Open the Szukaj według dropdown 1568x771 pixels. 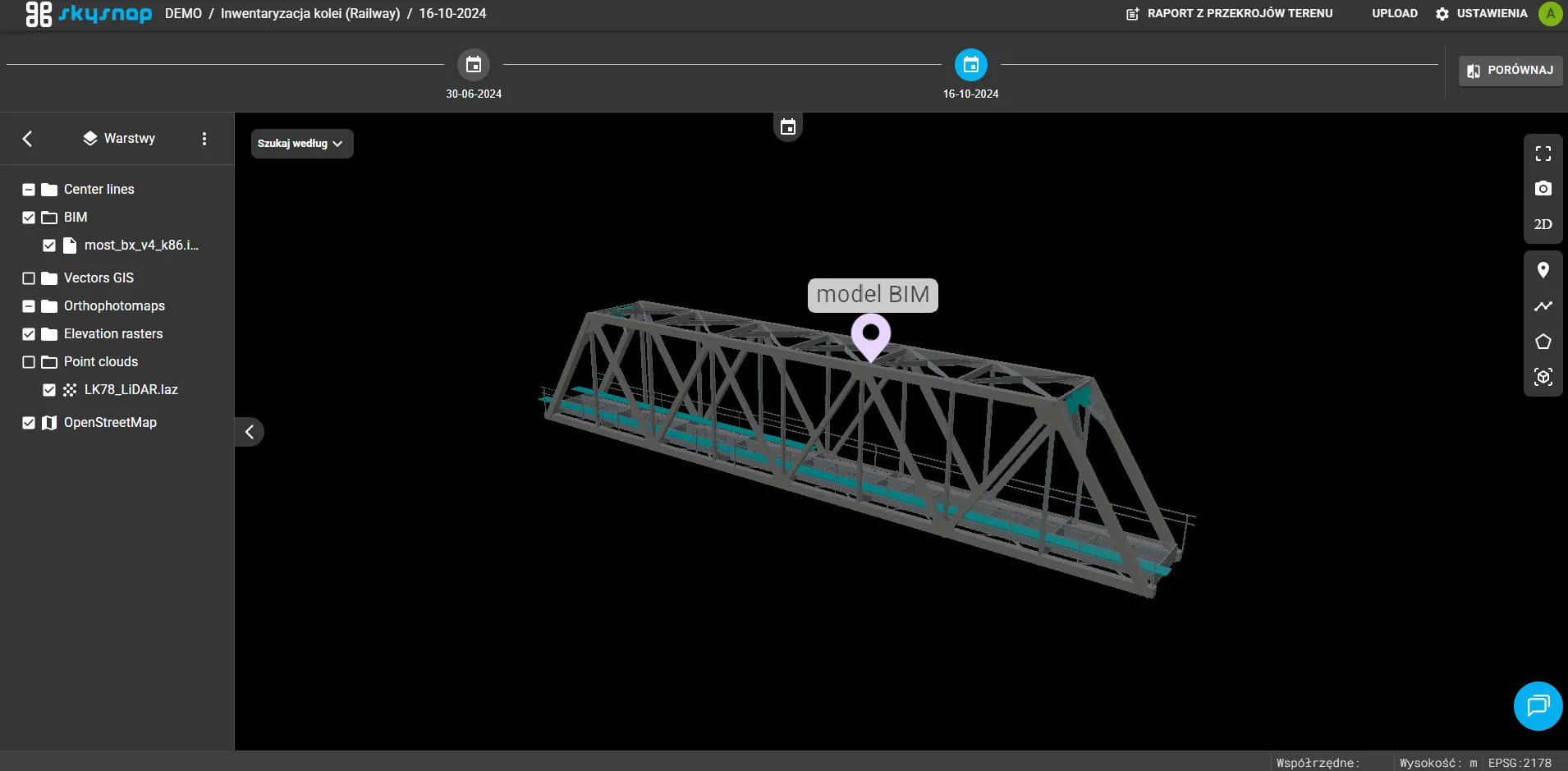301,143
